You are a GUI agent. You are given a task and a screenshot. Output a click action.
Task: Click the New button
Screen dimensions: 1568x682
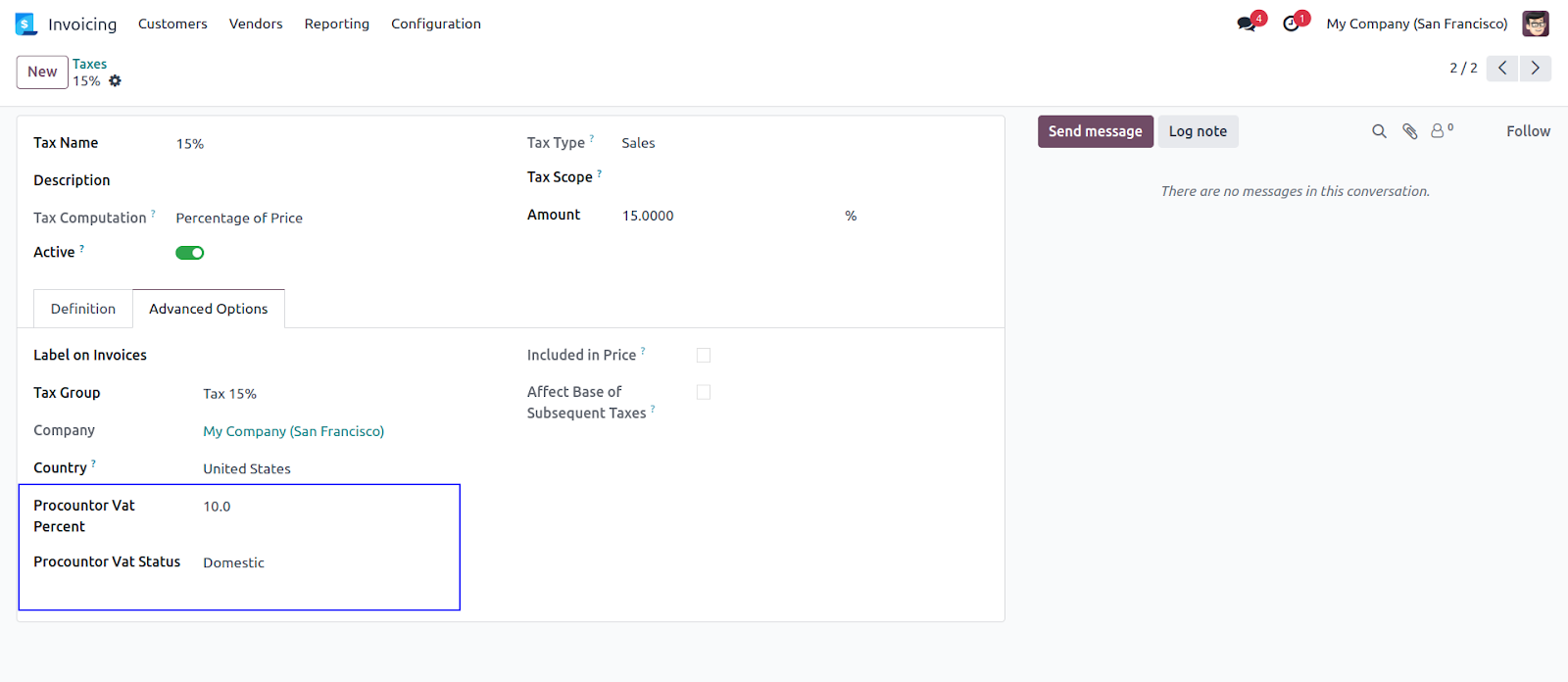pos(42,72)
